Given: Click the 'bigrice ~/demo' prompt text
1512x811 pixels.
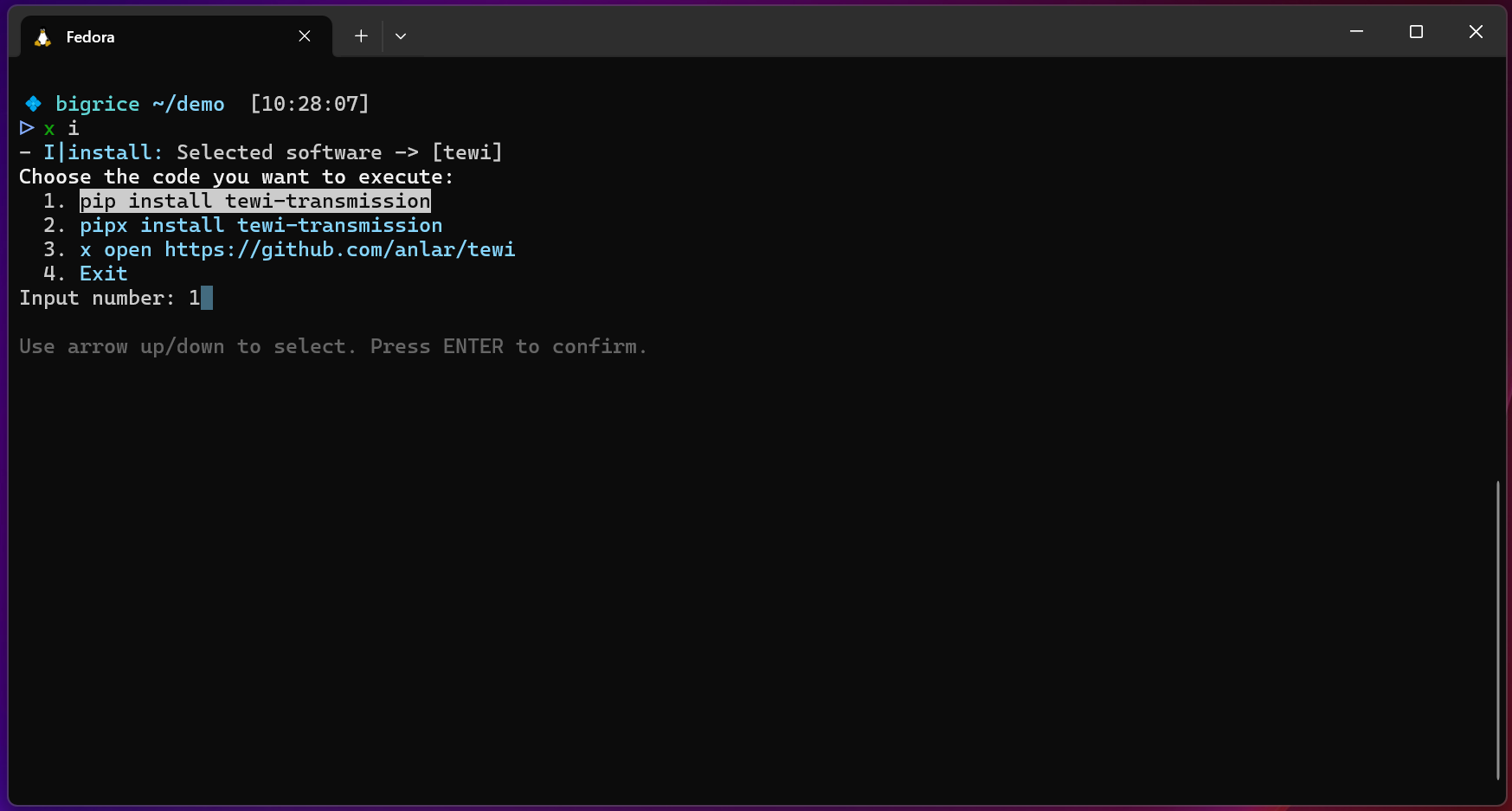Looking at the screenshot, I should point(140,104).
